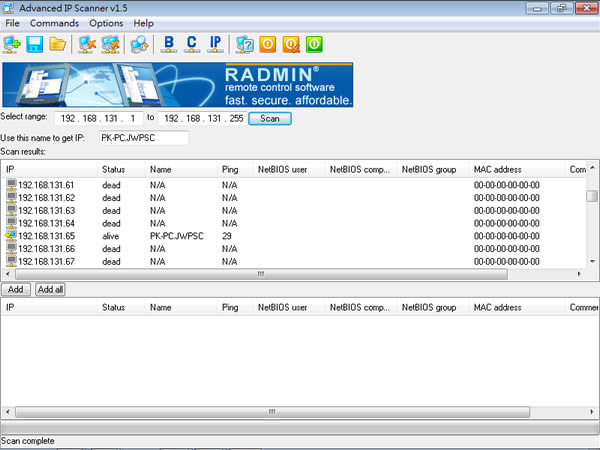600x450 pixels.
Task: Click the 'Use this name to get IP' field
Action: tap(143, 138)
